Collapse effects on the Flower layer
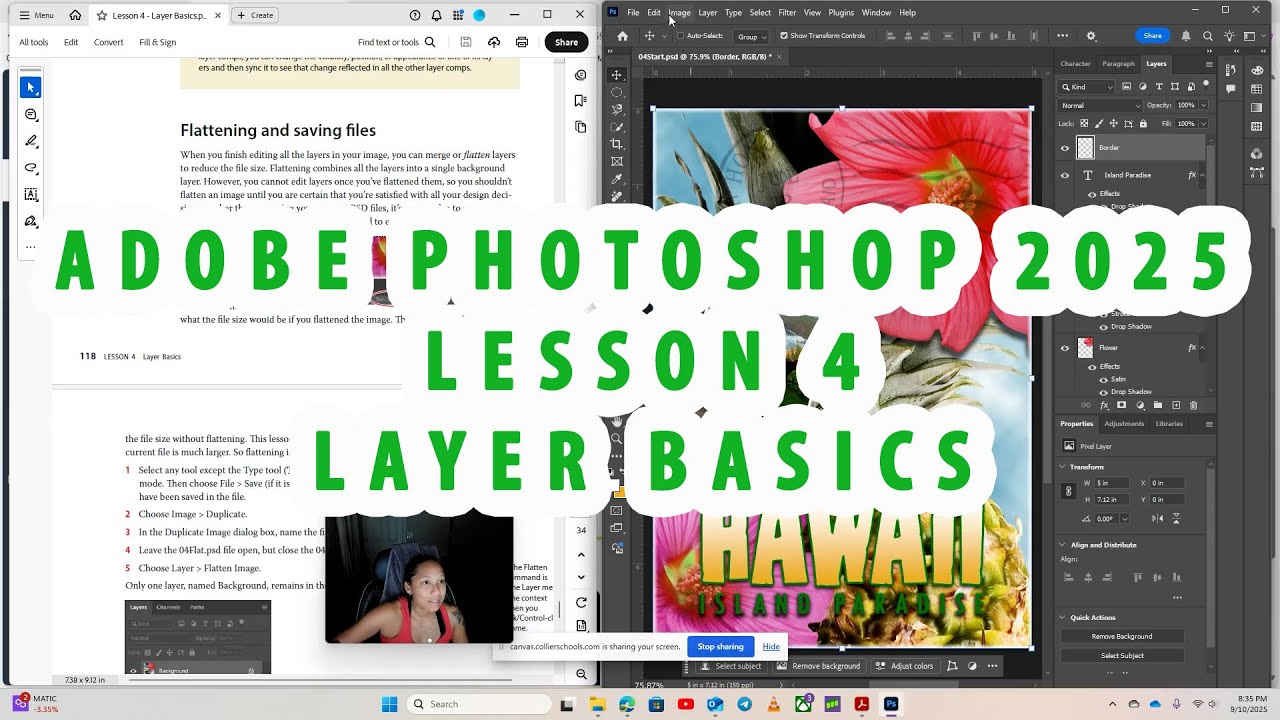This screenshot has width=1280, height=720. pos(1203,348)
